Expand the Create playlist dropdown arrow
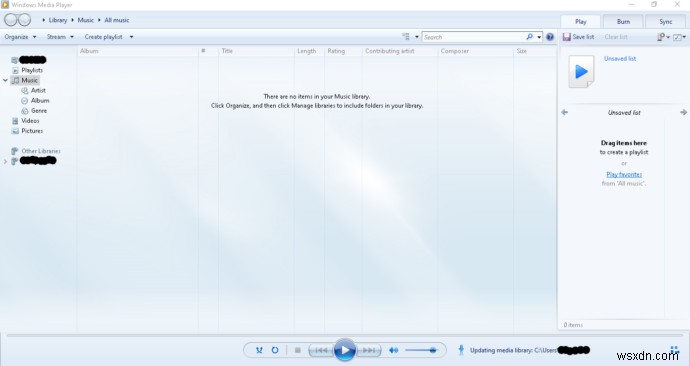Screen dimensions: 690x366 [x=131, y=37]
